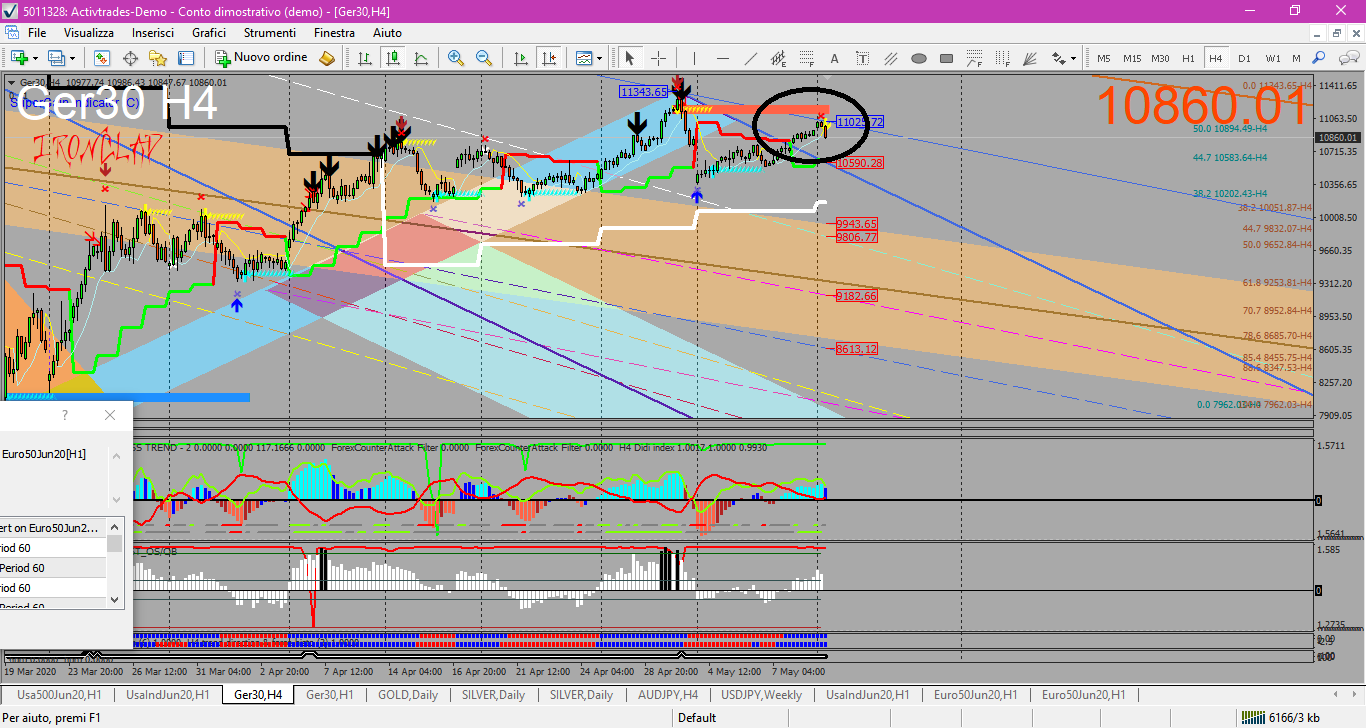Click Nuovo ordine button
The width and height of the screenshot is (1366, 728).
point(262,58)
